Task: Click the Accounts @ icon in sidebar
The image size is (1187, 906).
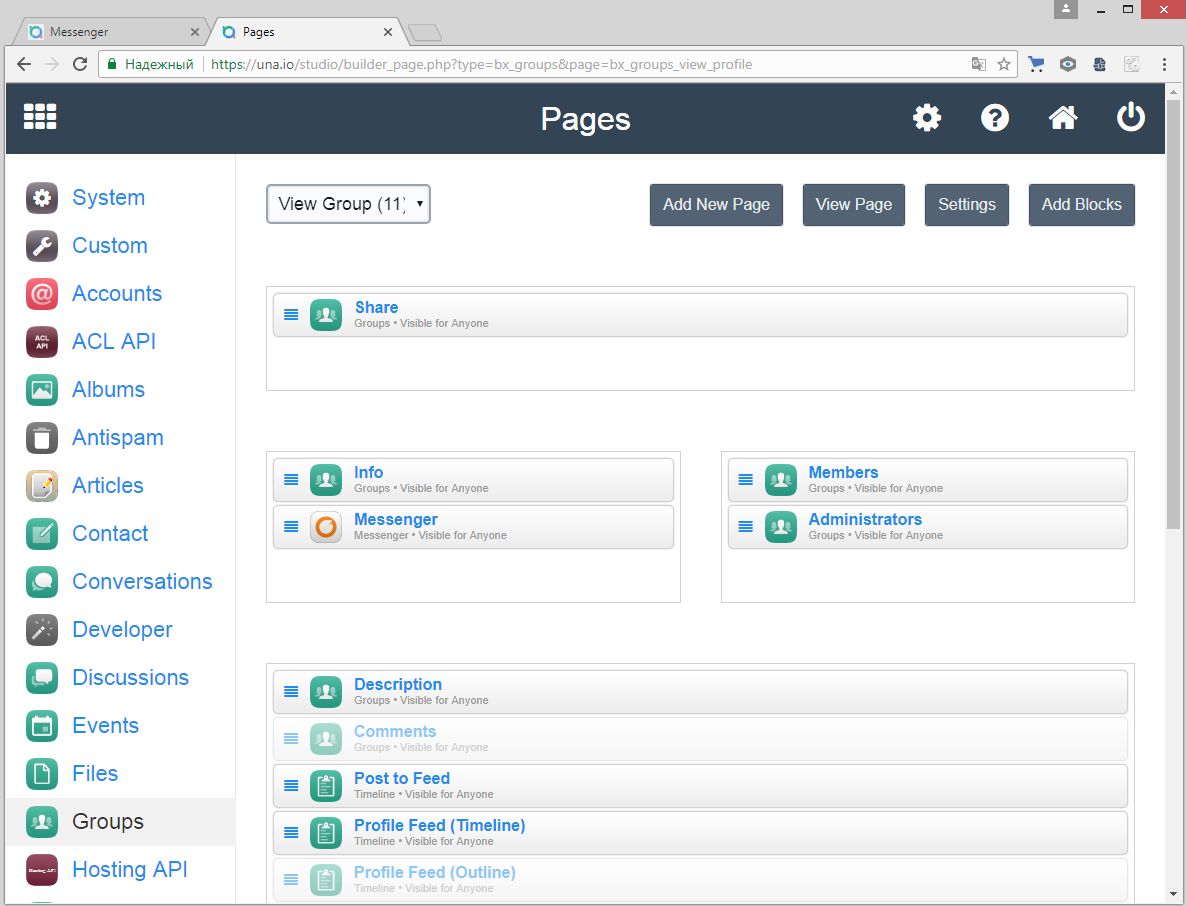Action: pos(42,294)
